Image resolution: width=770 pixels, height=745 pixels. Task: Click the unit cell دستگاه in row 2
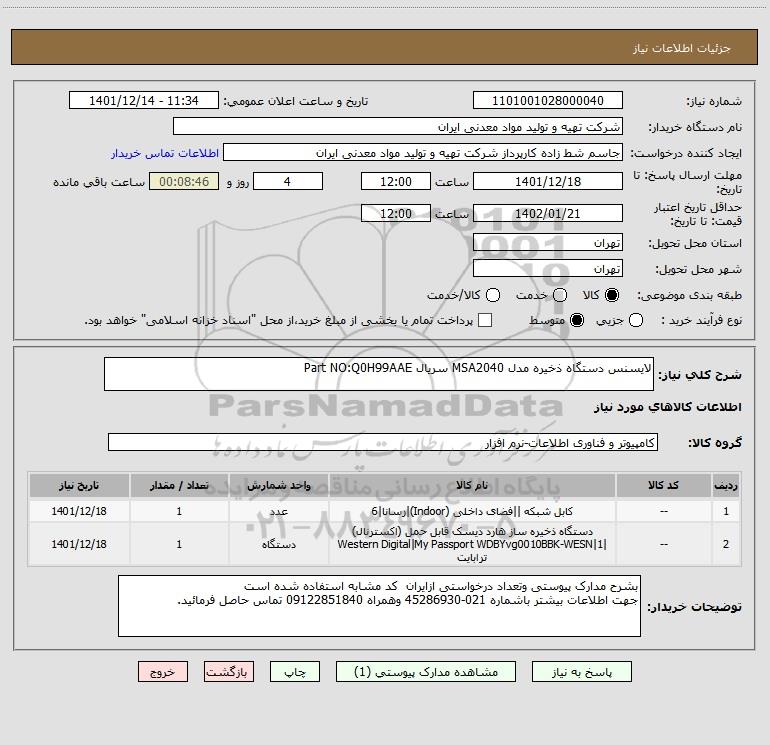[x=278, y=544]
